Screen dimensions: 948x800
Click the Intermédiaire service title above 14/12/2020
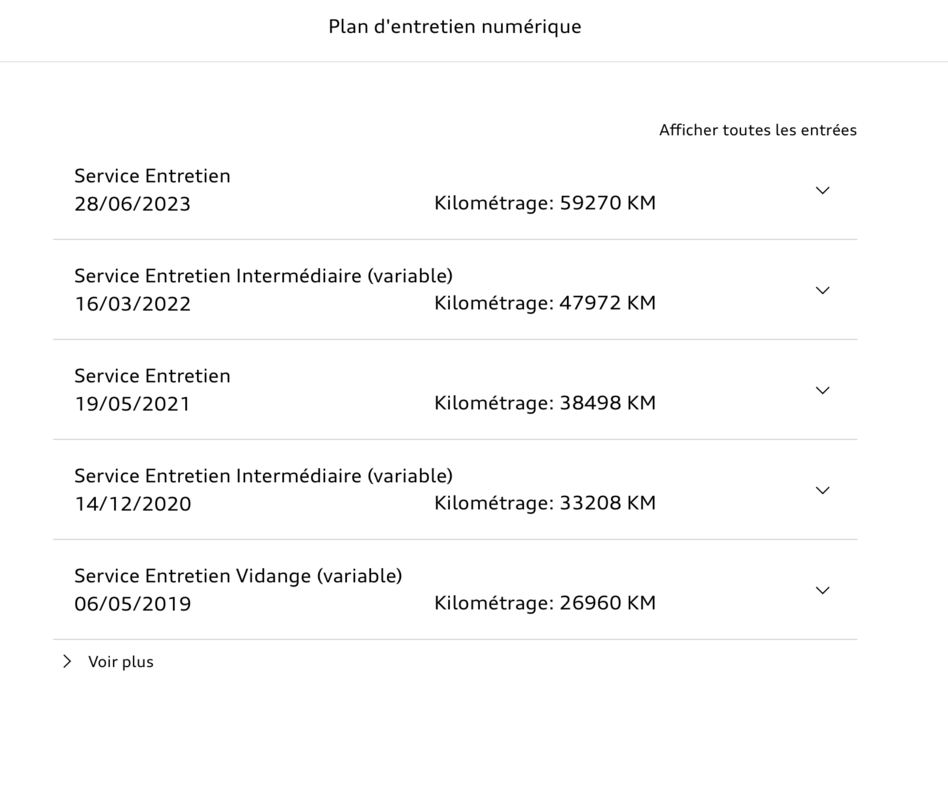(263, 476)
